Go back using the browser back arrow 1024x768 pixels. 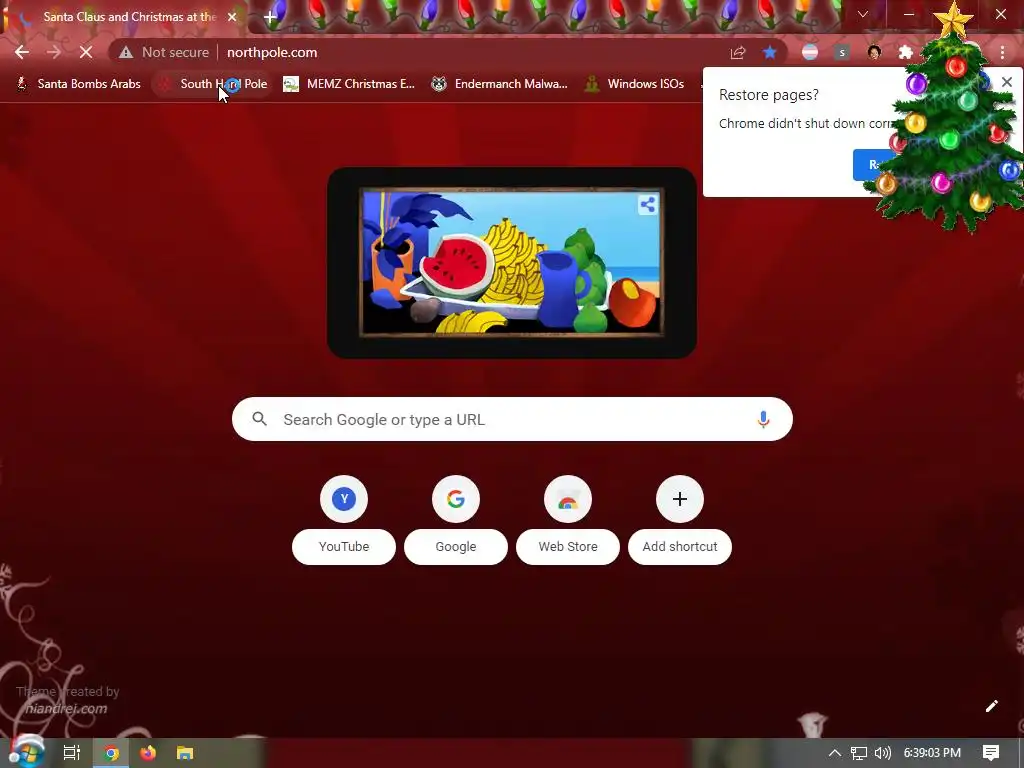[22, 52]
